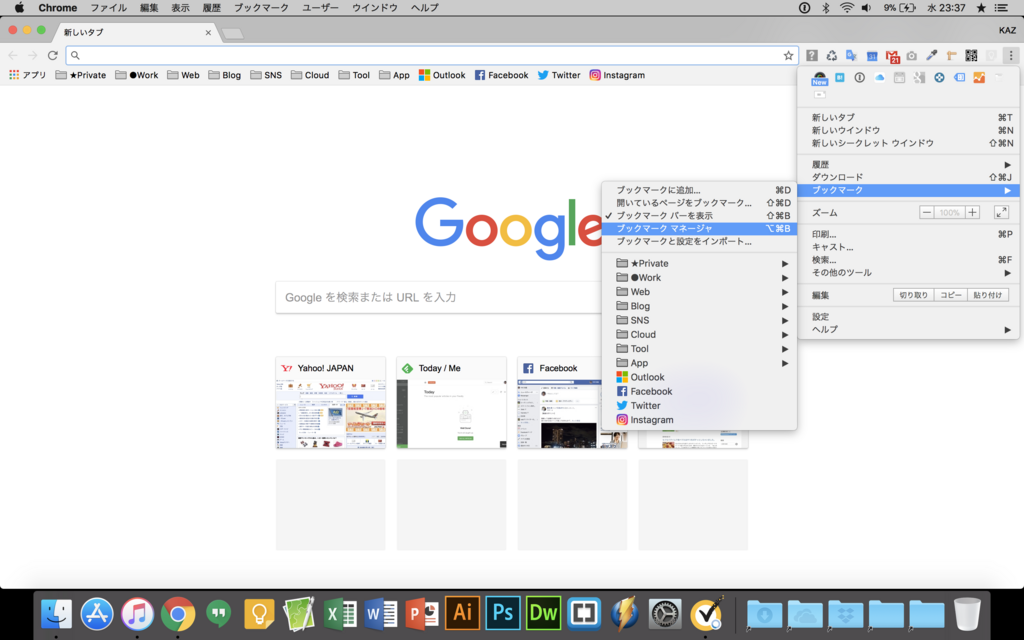The width and height of the screenshot is (1024, 640).
Task: Click the Hatena bookmark B! icon in menu
Action: [840, 78]
